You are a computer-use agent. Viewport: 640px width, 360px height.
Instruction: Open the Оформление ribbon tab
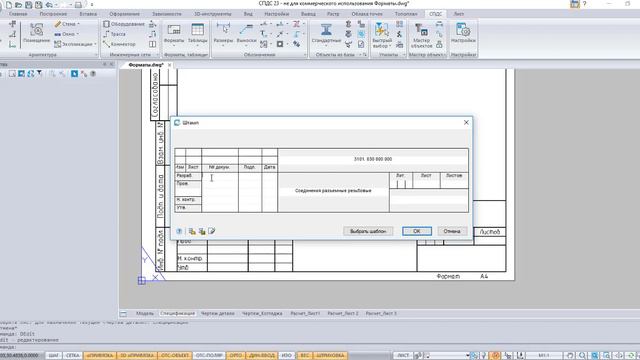124,14
